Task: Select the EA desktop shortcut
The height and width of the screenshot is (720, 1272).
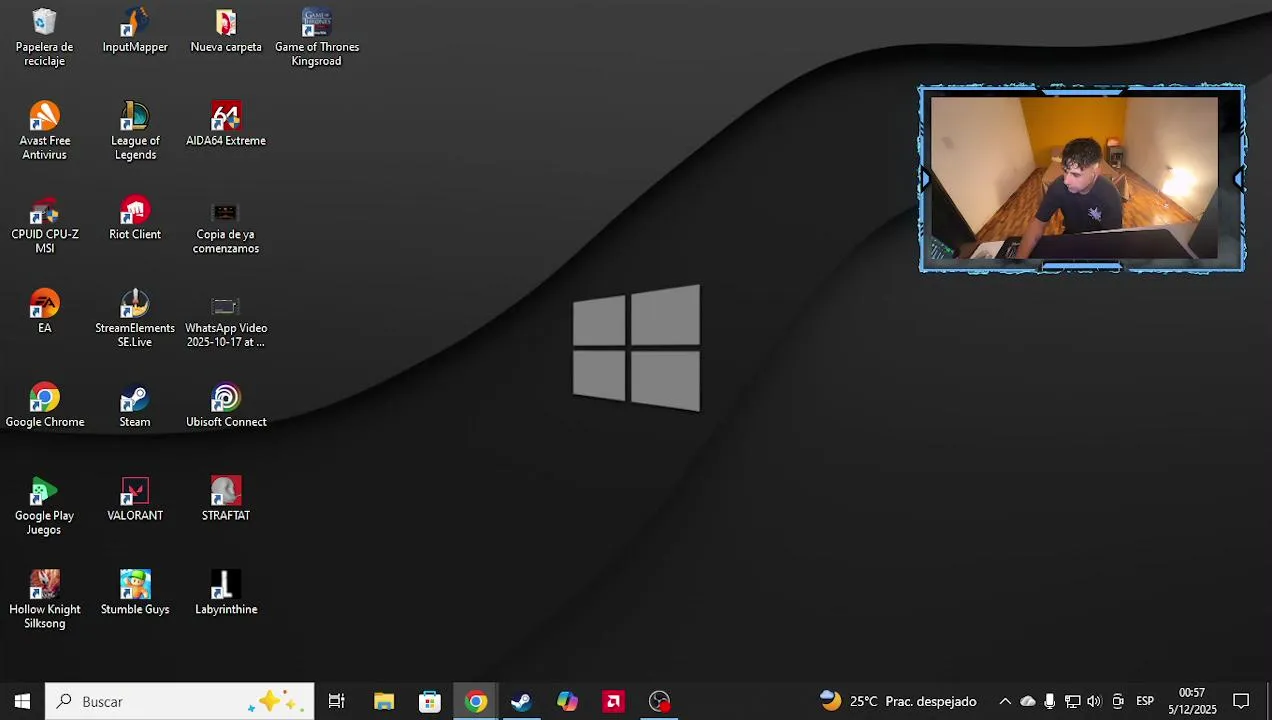Action: [x=44, y=311]
